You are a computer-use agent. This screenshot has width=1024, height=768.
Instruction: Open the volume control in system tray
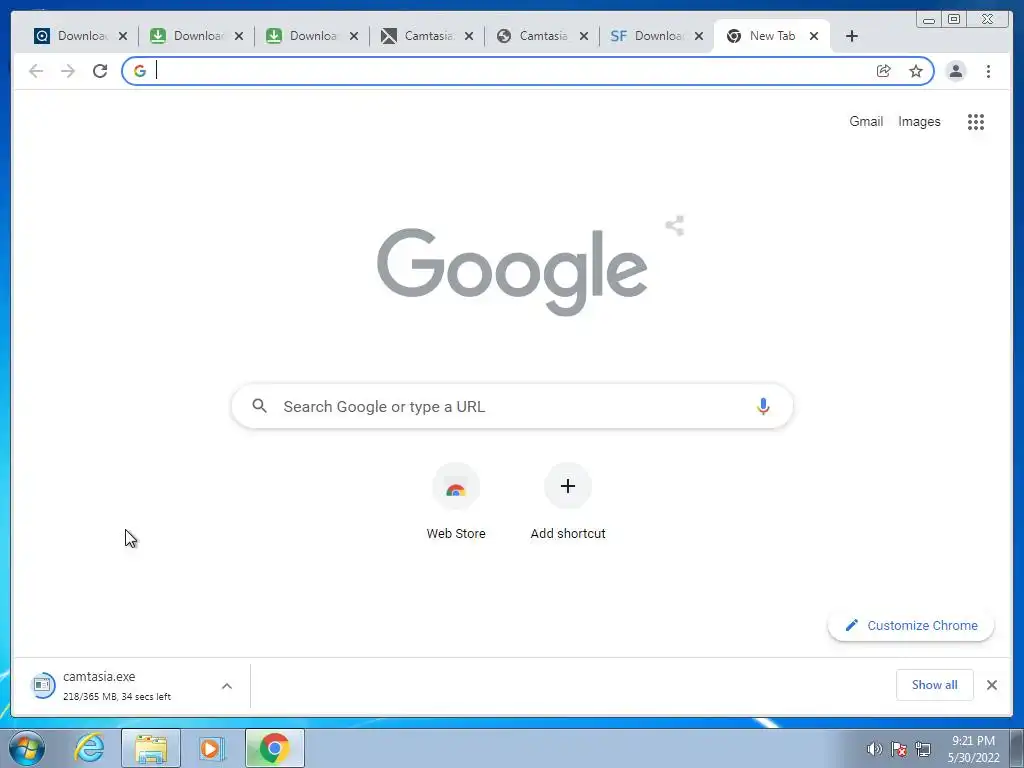874,749
